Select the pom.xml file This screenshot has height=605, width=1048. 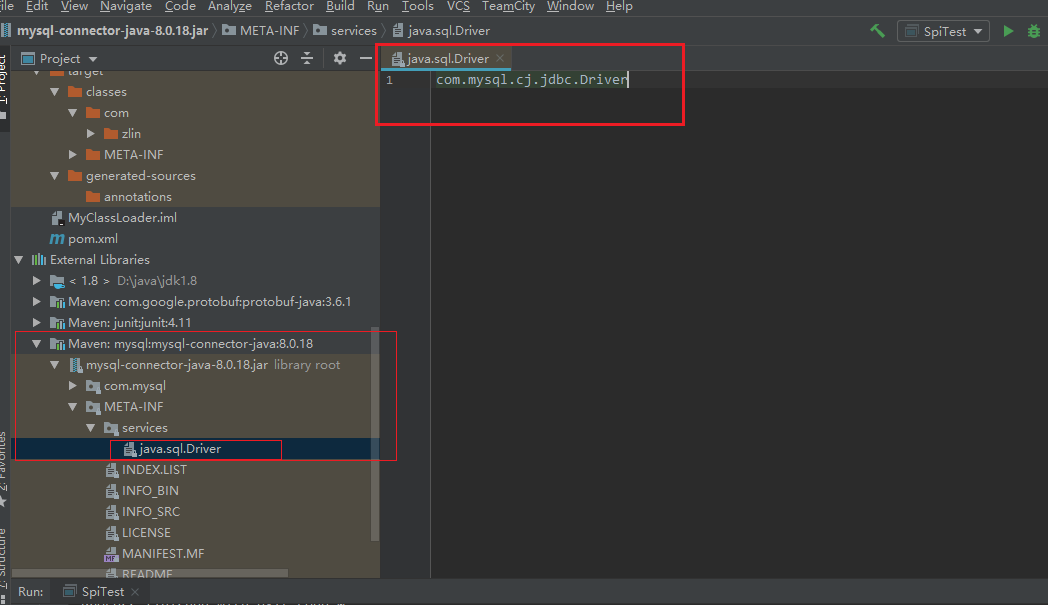click(93, 239)
